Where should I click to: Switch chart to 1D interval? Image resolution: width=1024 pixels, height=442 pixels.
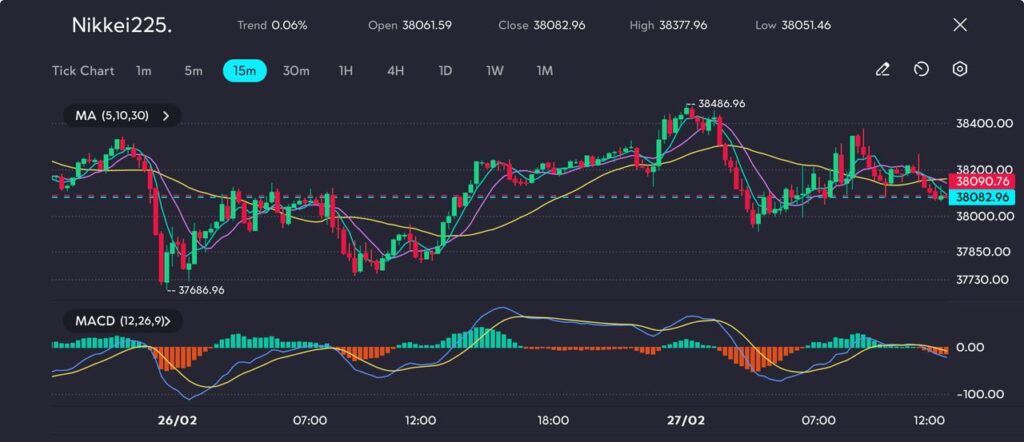pos(445,71)
